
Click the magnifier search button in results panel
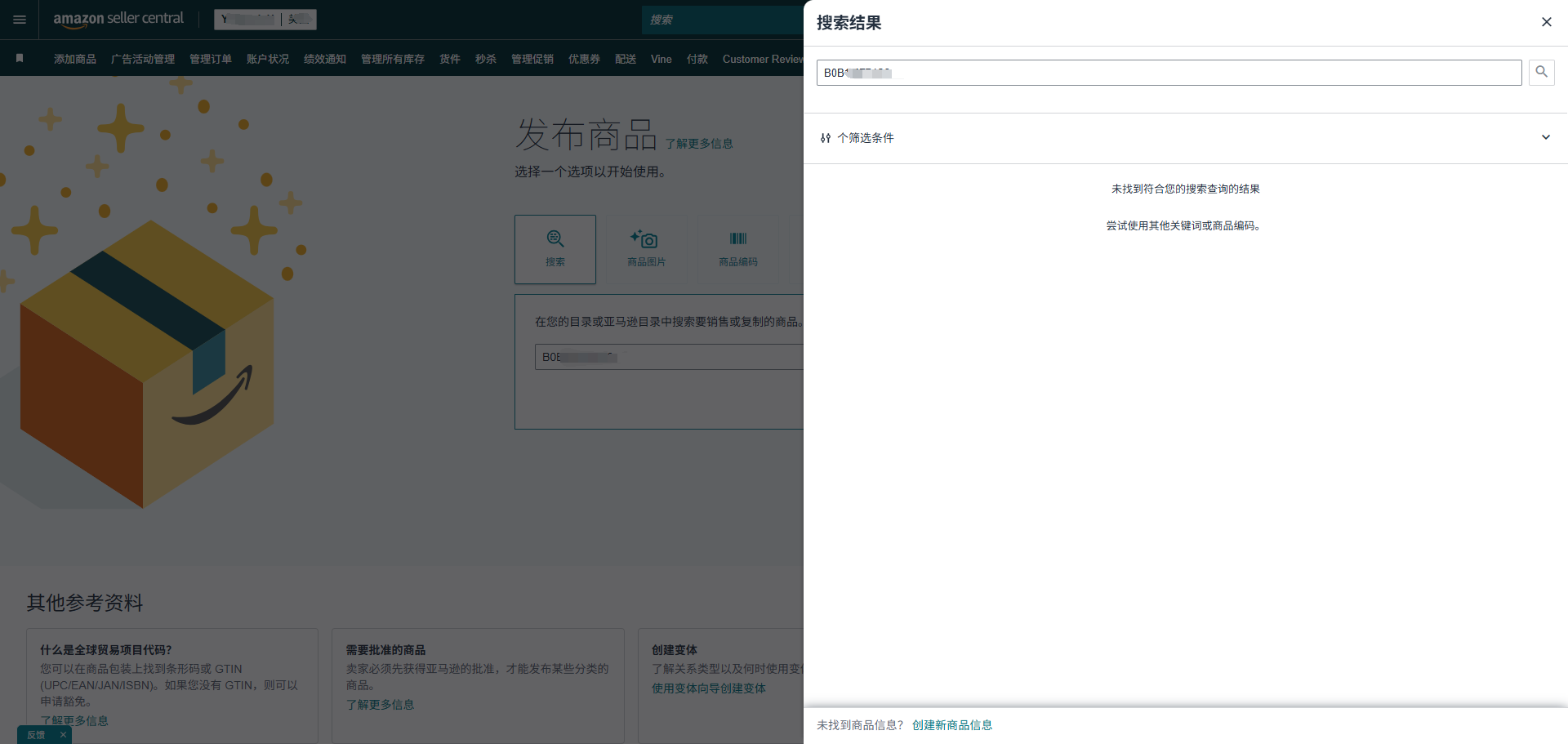(x=1541, y=73)
